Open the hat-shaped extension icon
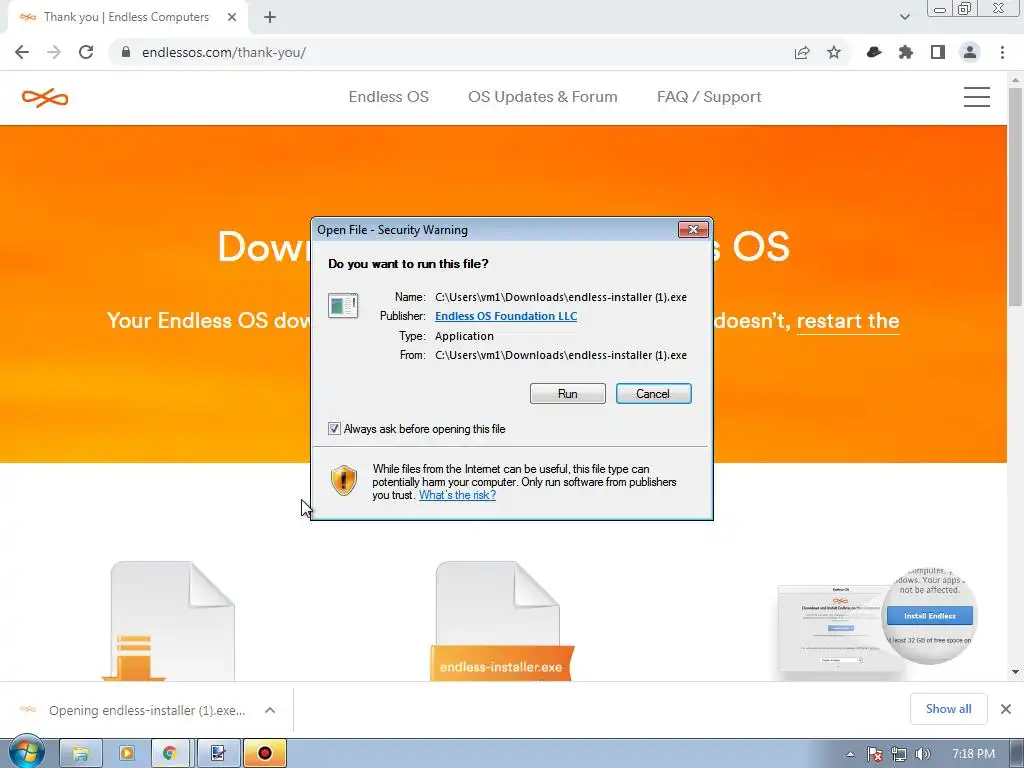This screenshot has height=768, width=1024. [x=874, y=52]
